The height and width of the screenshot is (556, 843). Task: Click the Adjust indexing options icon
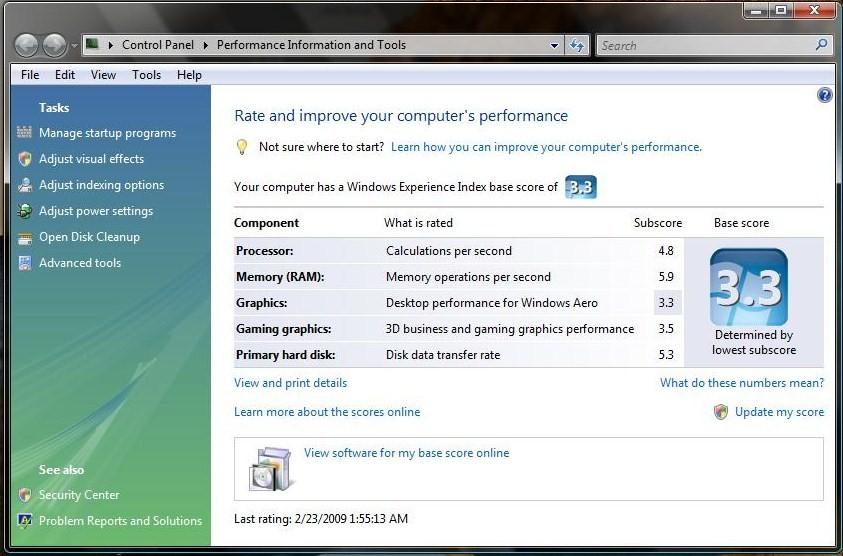(24, 185)
